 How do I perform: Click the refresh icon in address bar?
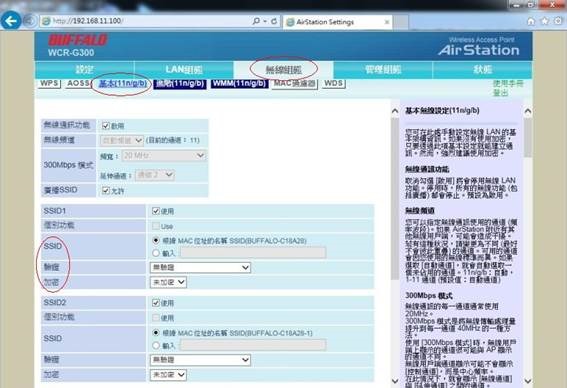274,21
